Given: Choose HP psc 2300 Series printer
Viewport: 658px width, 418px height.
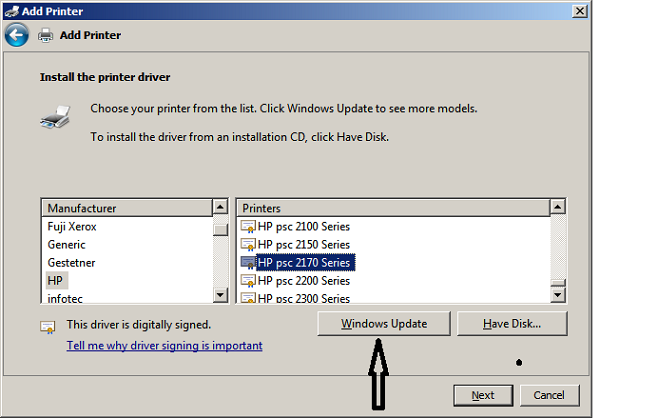Looking at the screenshot, I should pos(303,298).
